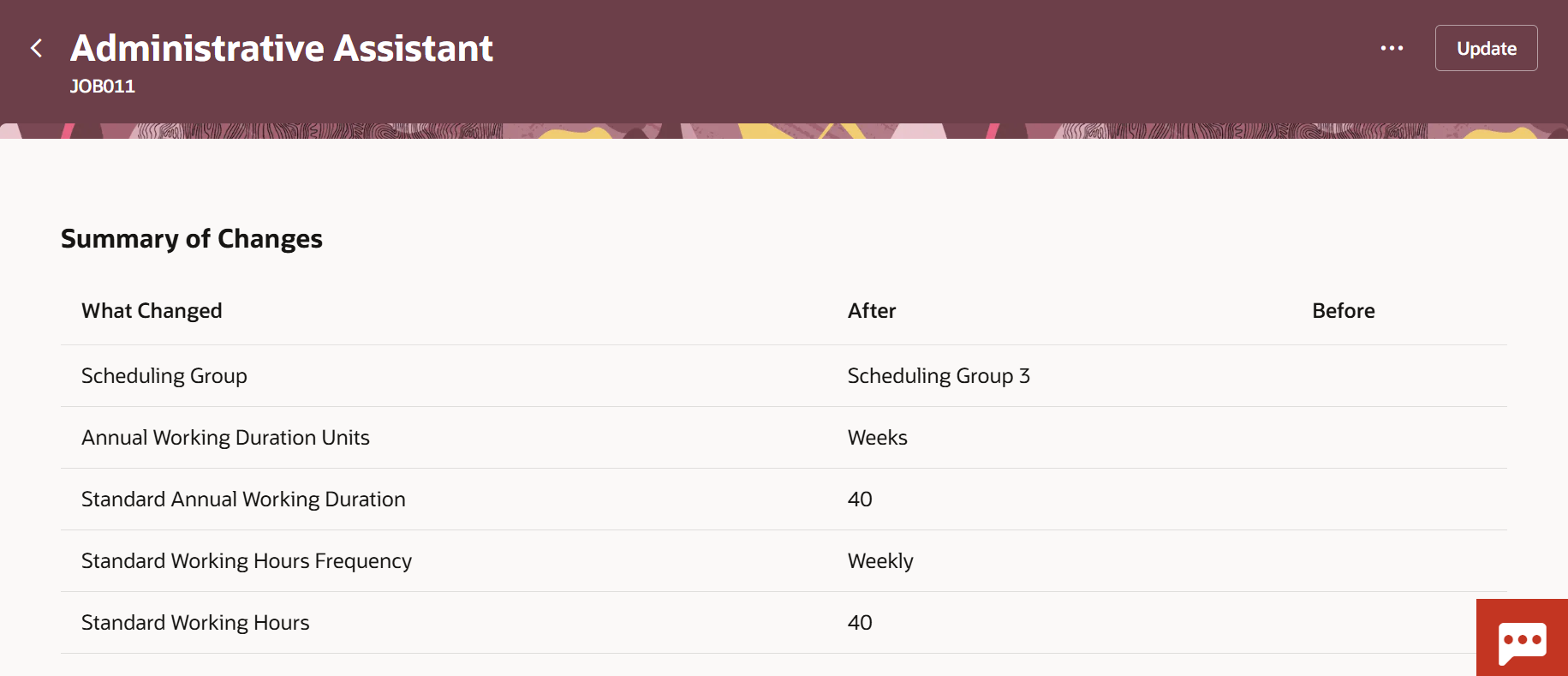Open the more actions ellipsis menu
Screen dimensions: 1568x676
click(1392, 48)
